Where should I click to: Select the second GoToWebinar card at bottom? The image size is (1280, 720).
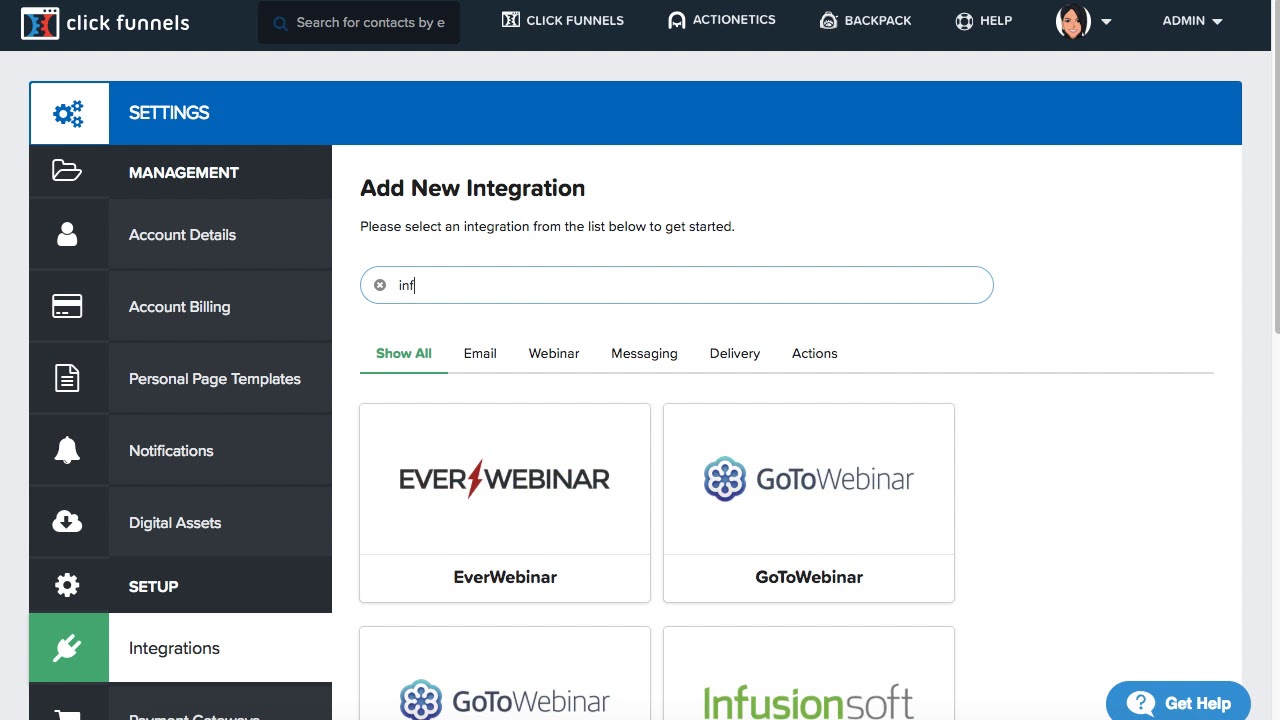[505, 674]
